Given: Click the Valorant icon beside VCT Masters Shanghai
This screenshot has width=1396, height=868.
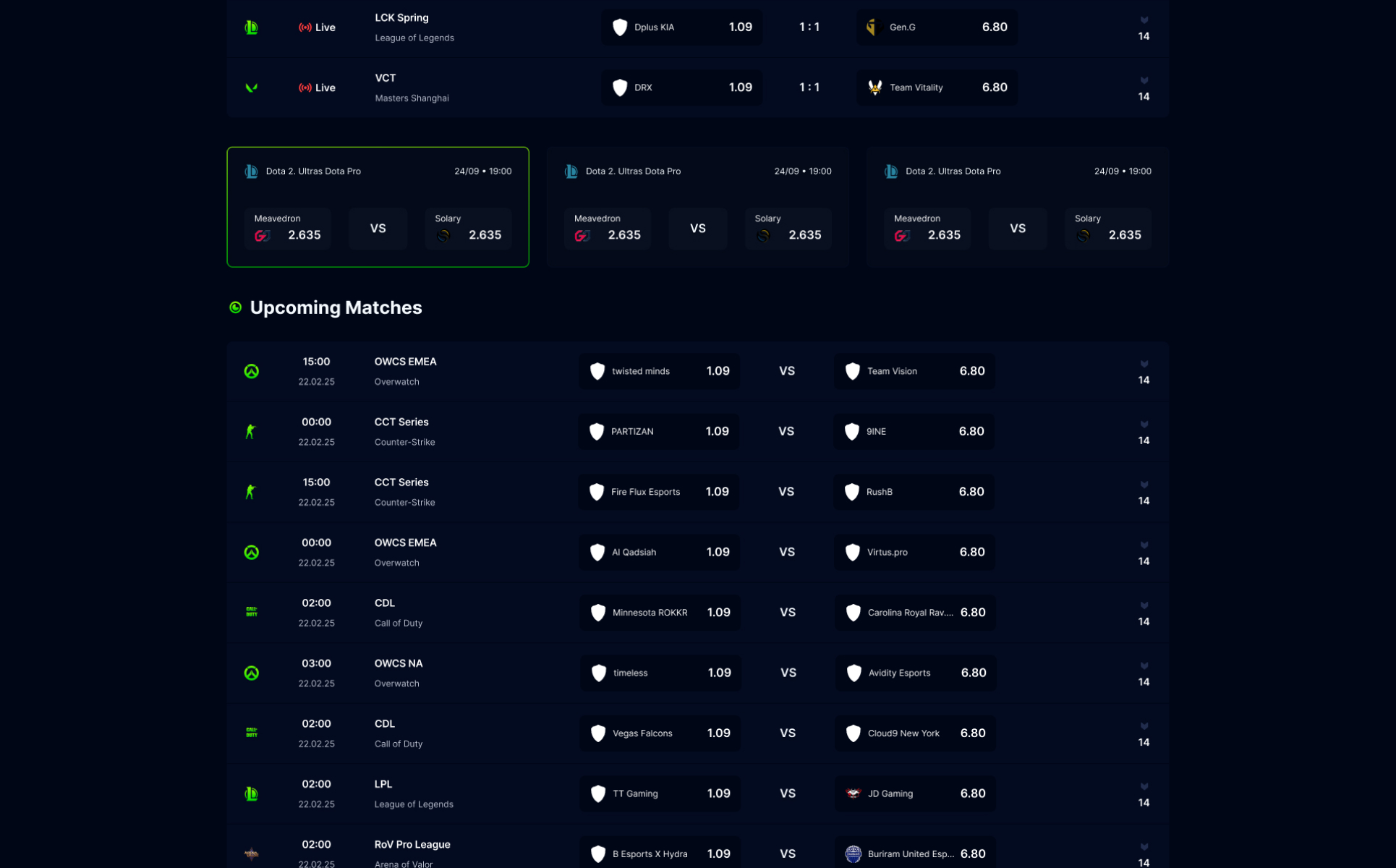Looking at the screenshot, I should tap(251, 88).
